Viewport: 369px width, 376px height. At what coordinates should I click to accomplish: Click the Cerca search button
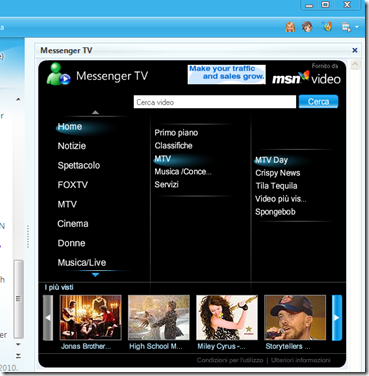click(x=318, y=102)
